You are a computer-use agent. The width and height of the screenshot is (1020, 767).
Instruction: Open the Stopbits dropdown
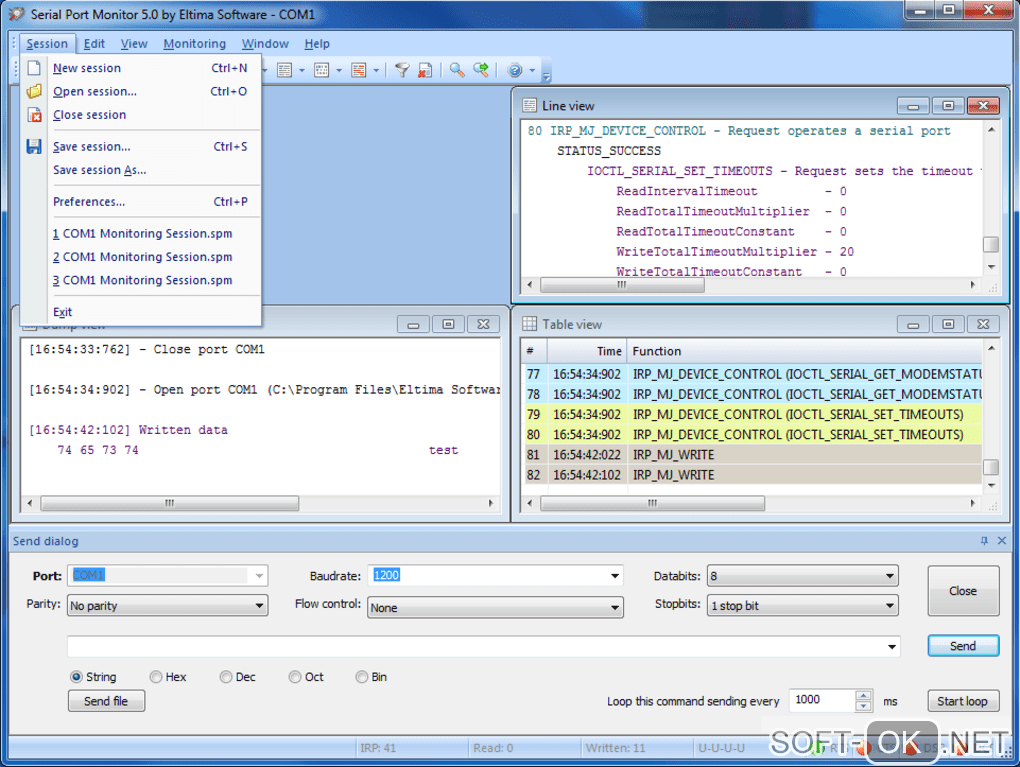(889, 606)
